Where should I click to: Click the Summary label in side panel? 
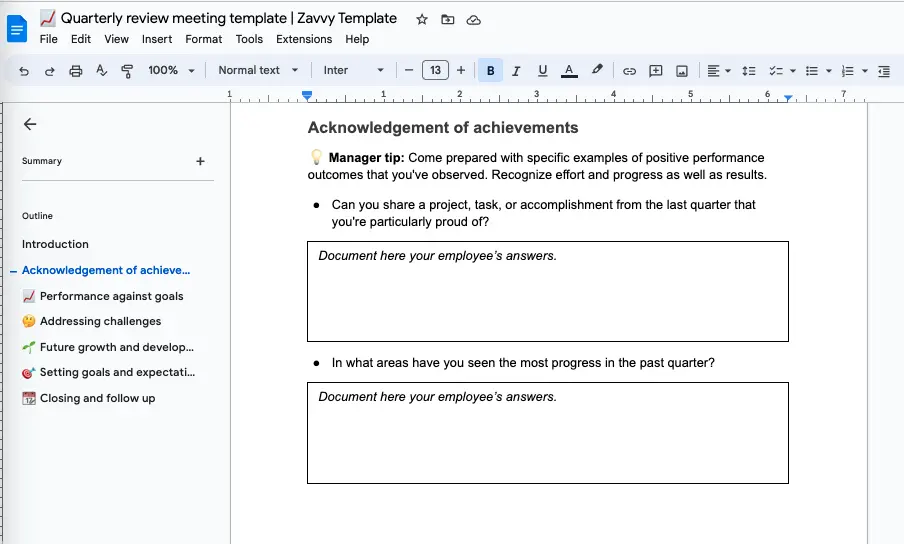tap(42, 161)
